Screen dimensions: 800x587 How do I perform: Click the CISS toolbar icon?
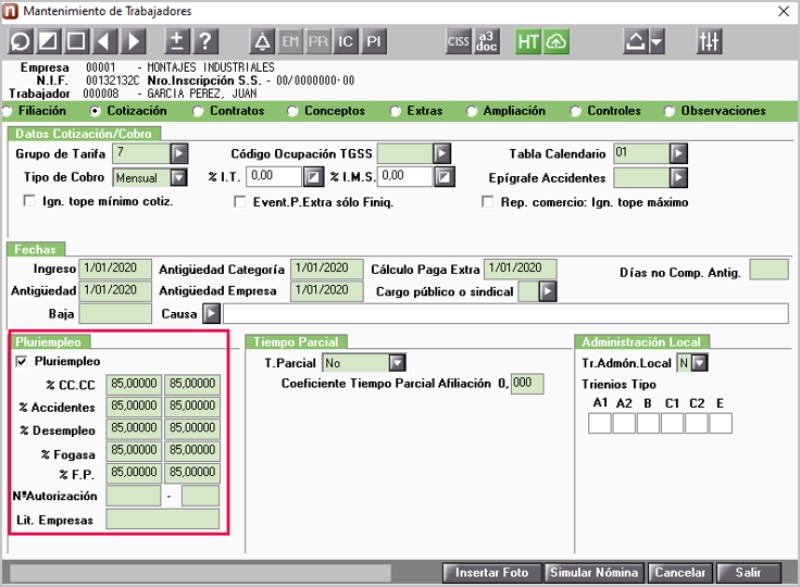458,42
